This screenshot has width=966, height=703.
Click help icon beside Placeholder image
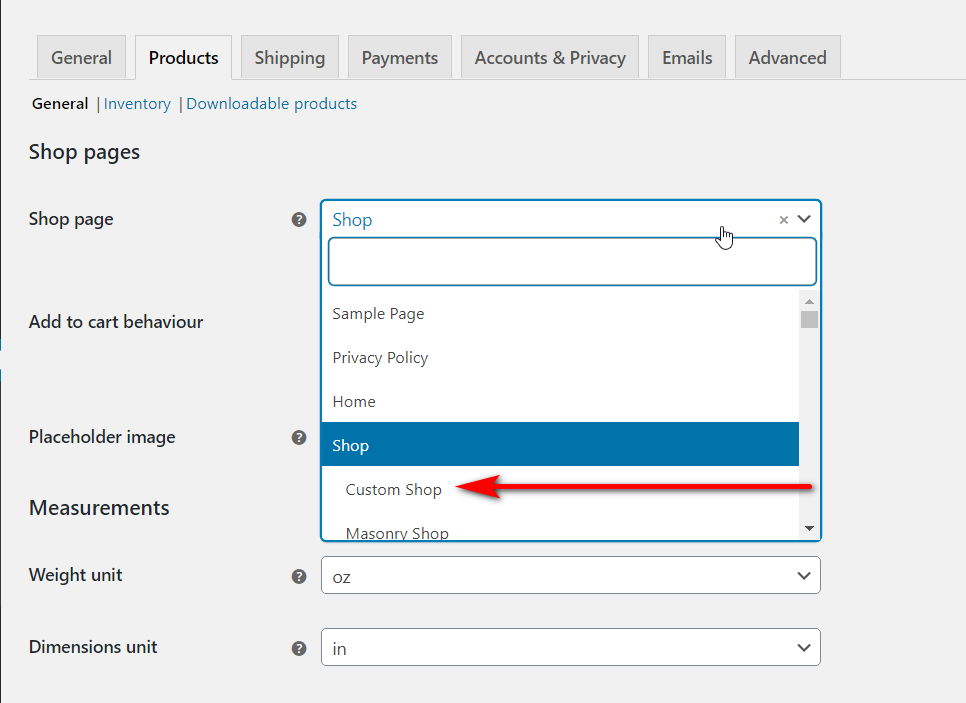pos(299,437)
